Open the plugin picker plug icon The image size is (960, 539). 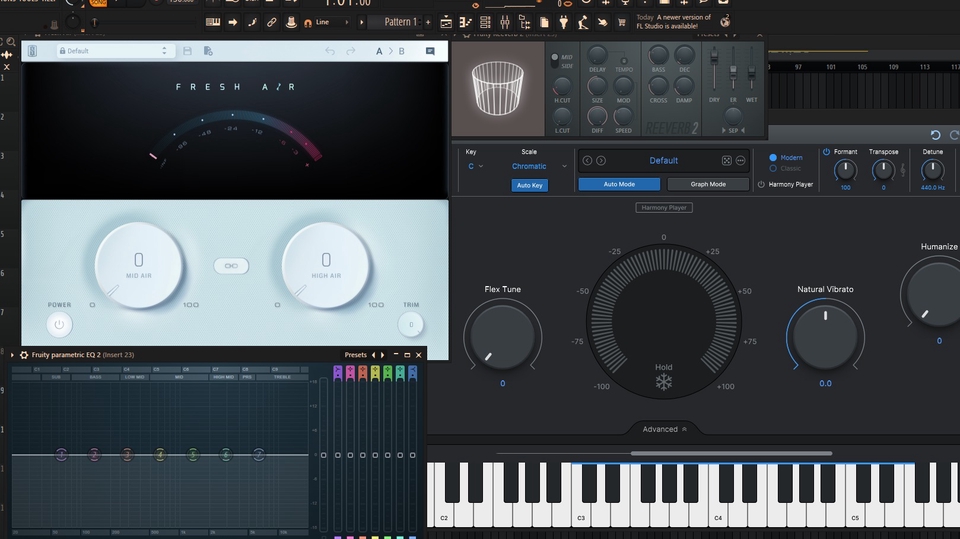coord(563,23)
